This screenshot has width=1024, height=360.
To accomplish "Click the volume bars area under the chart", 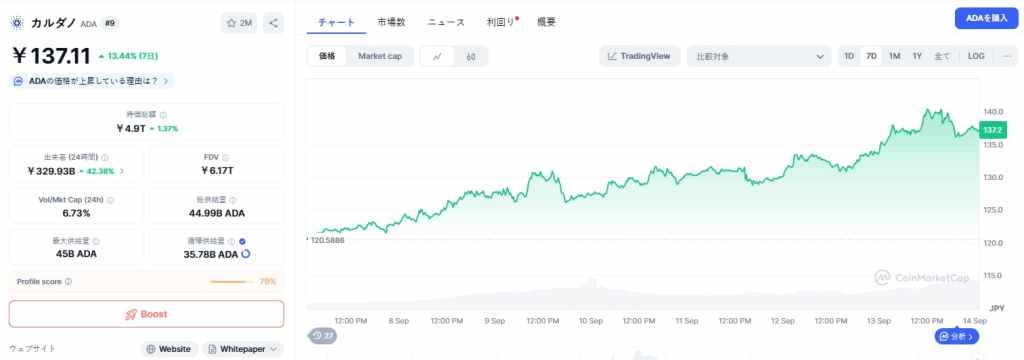I will point(643,296).
